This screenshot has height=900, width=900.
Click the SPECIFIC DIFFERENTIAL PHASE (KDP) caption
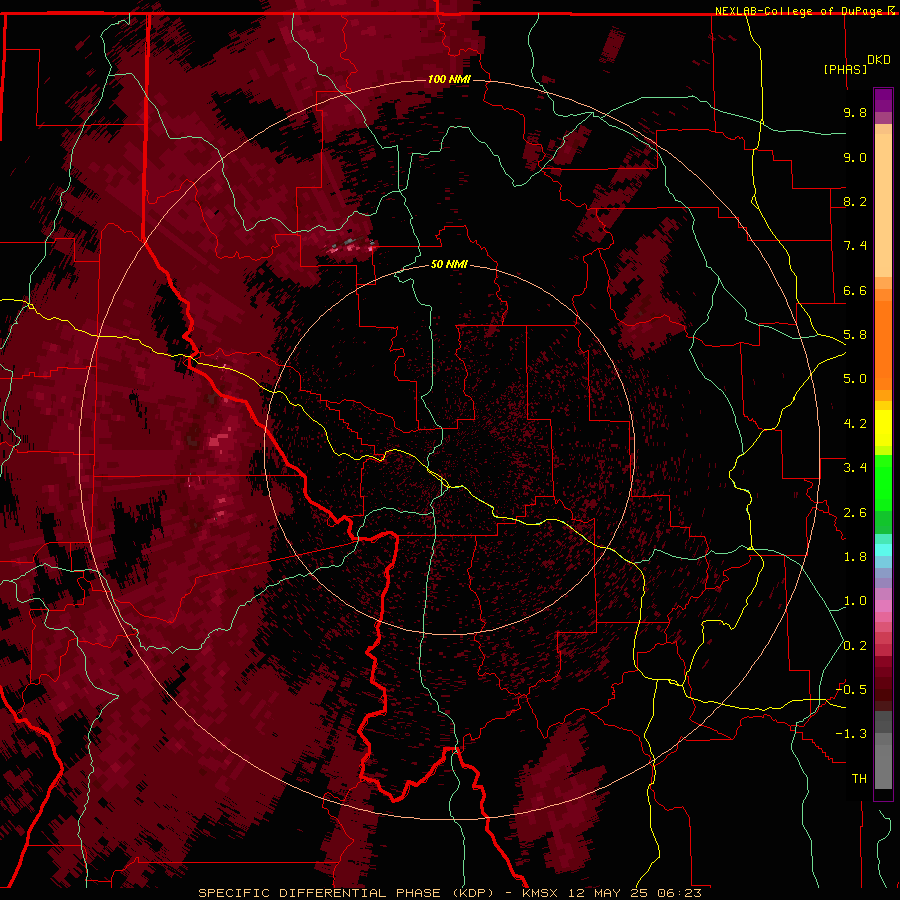[347, 893]
